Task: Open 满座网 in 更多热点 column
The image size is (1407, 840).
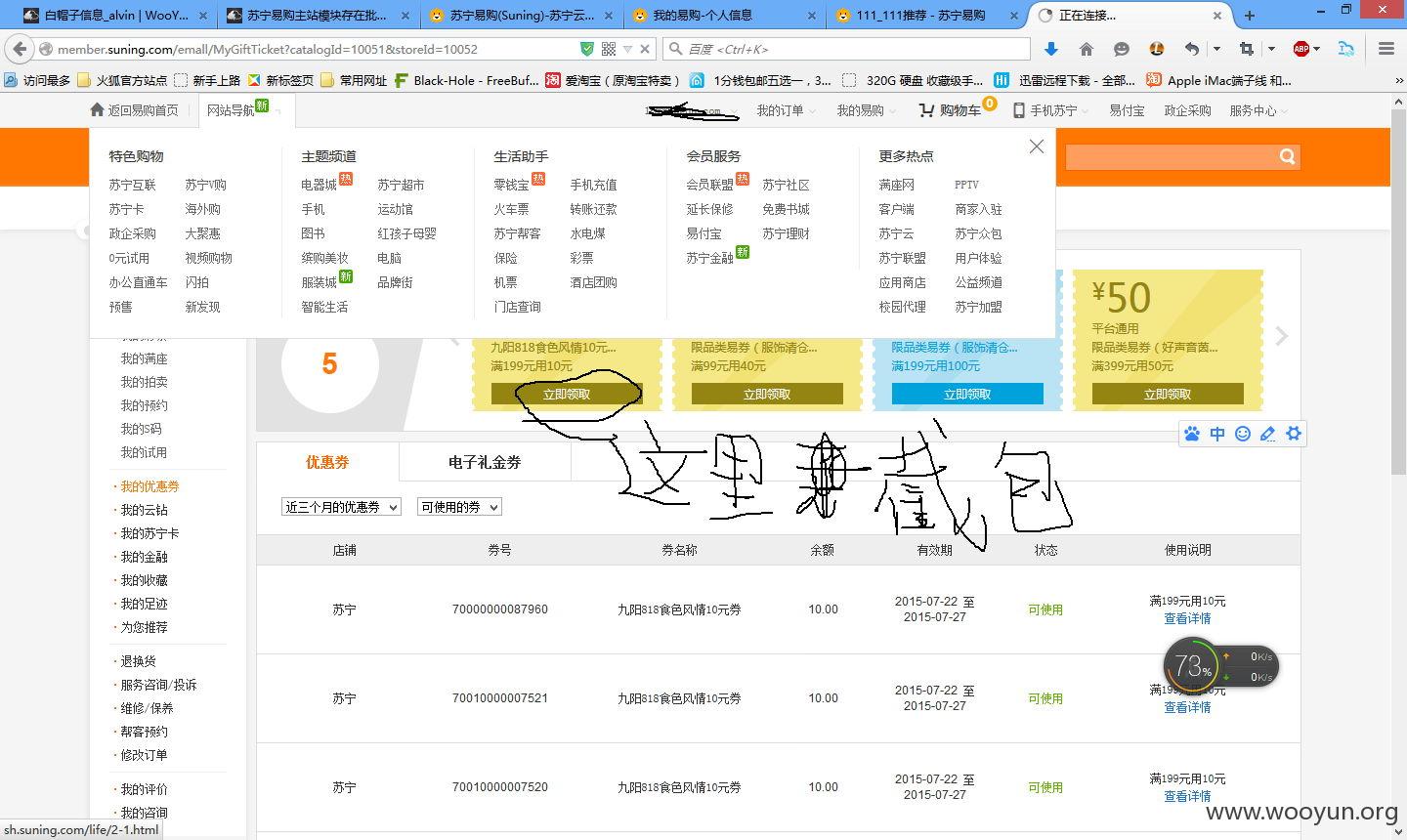Action: pos(897,185)
